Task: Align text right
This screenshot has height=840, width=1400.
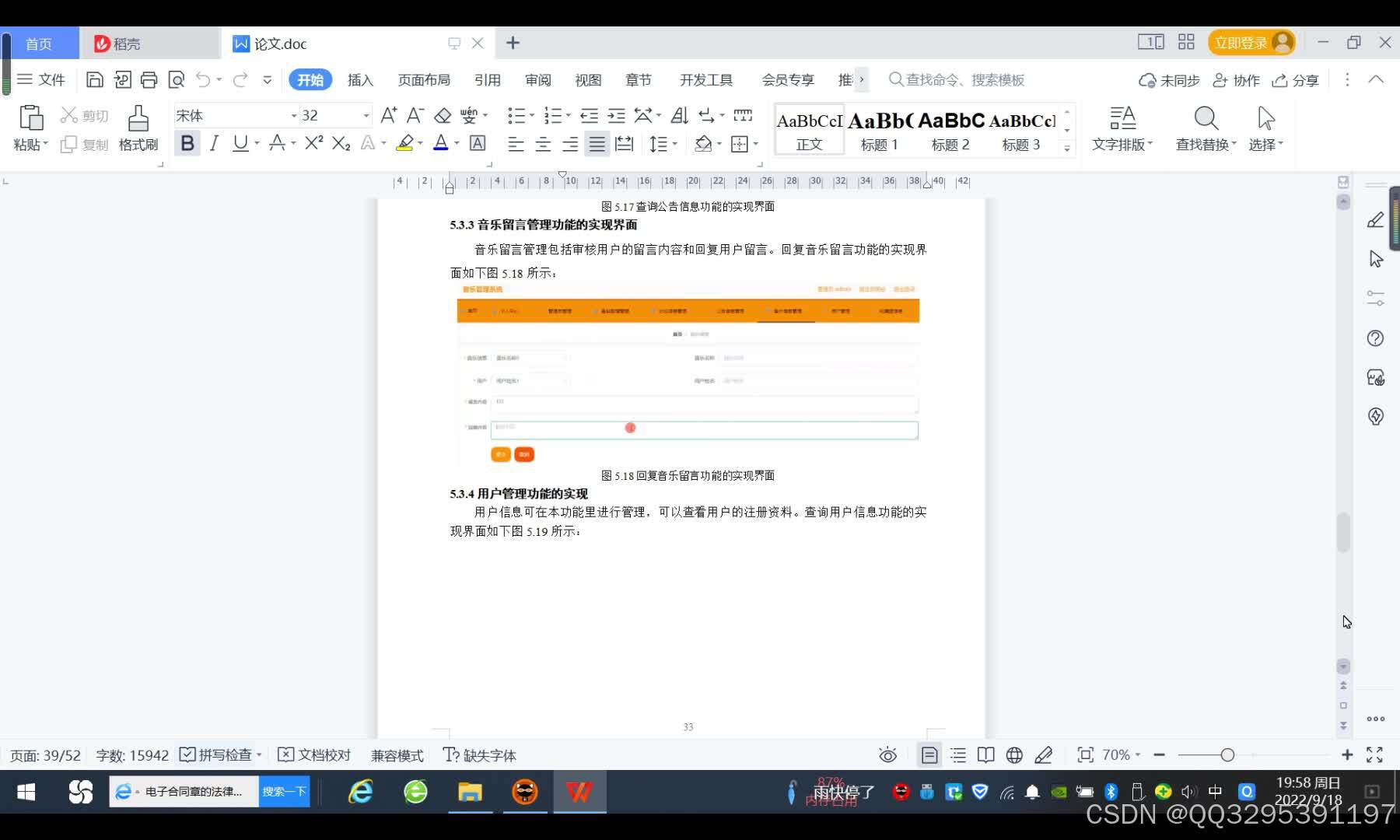Action: point(570,144)
